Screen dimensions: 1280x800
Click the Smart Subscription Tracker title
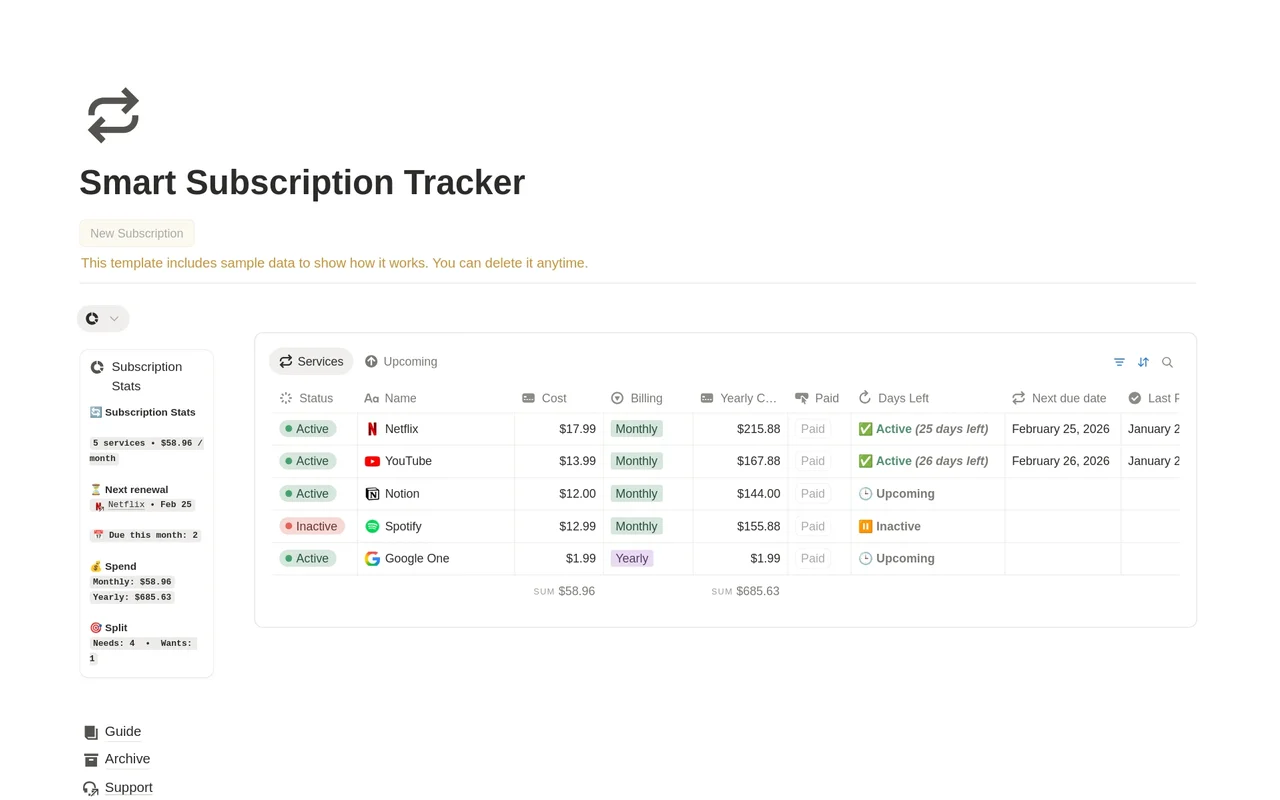pyautogui.click(x=302, y=182)
